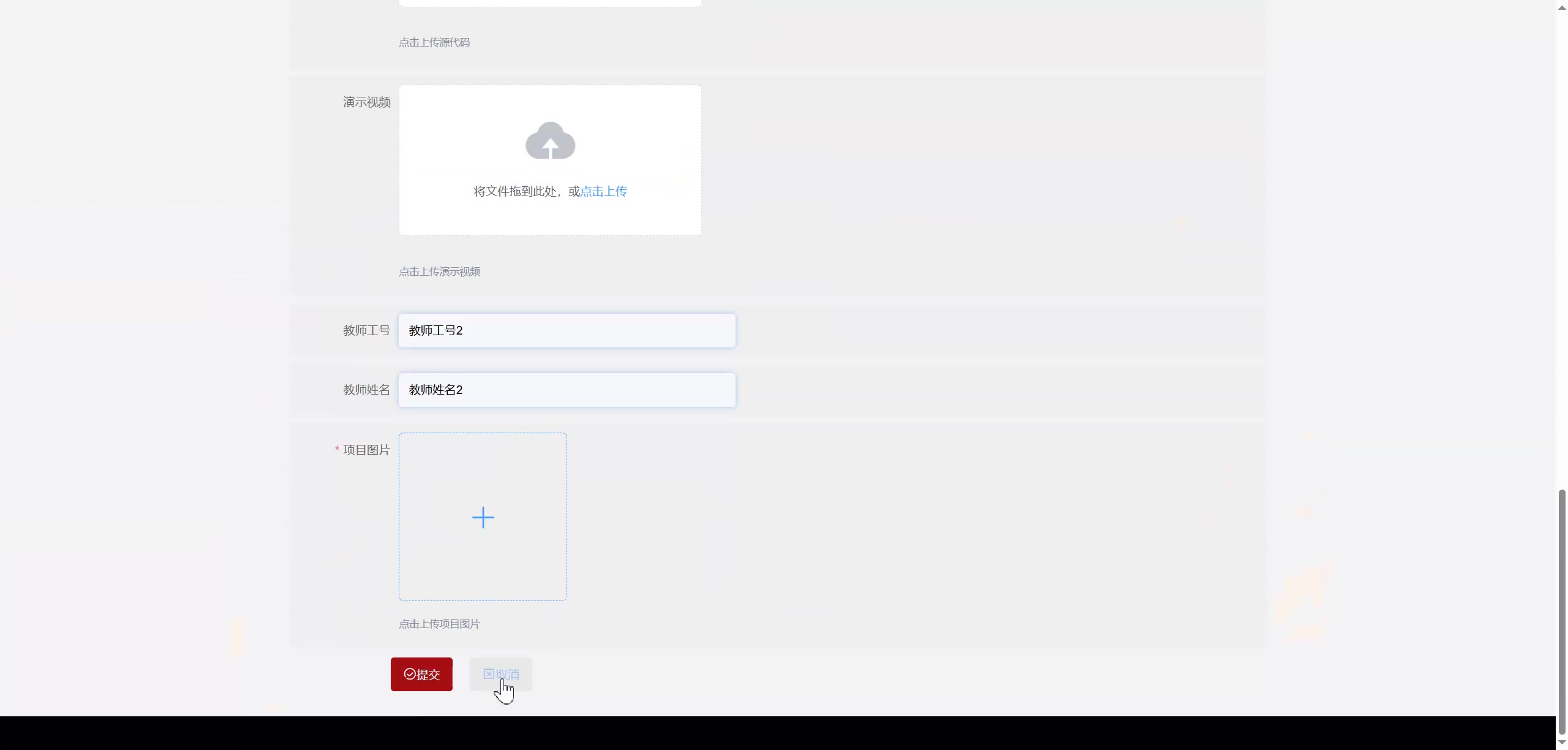Click the 演示视频 field label
The height and width of the screenshot is (750, 1568).
[x=366, y=102]
